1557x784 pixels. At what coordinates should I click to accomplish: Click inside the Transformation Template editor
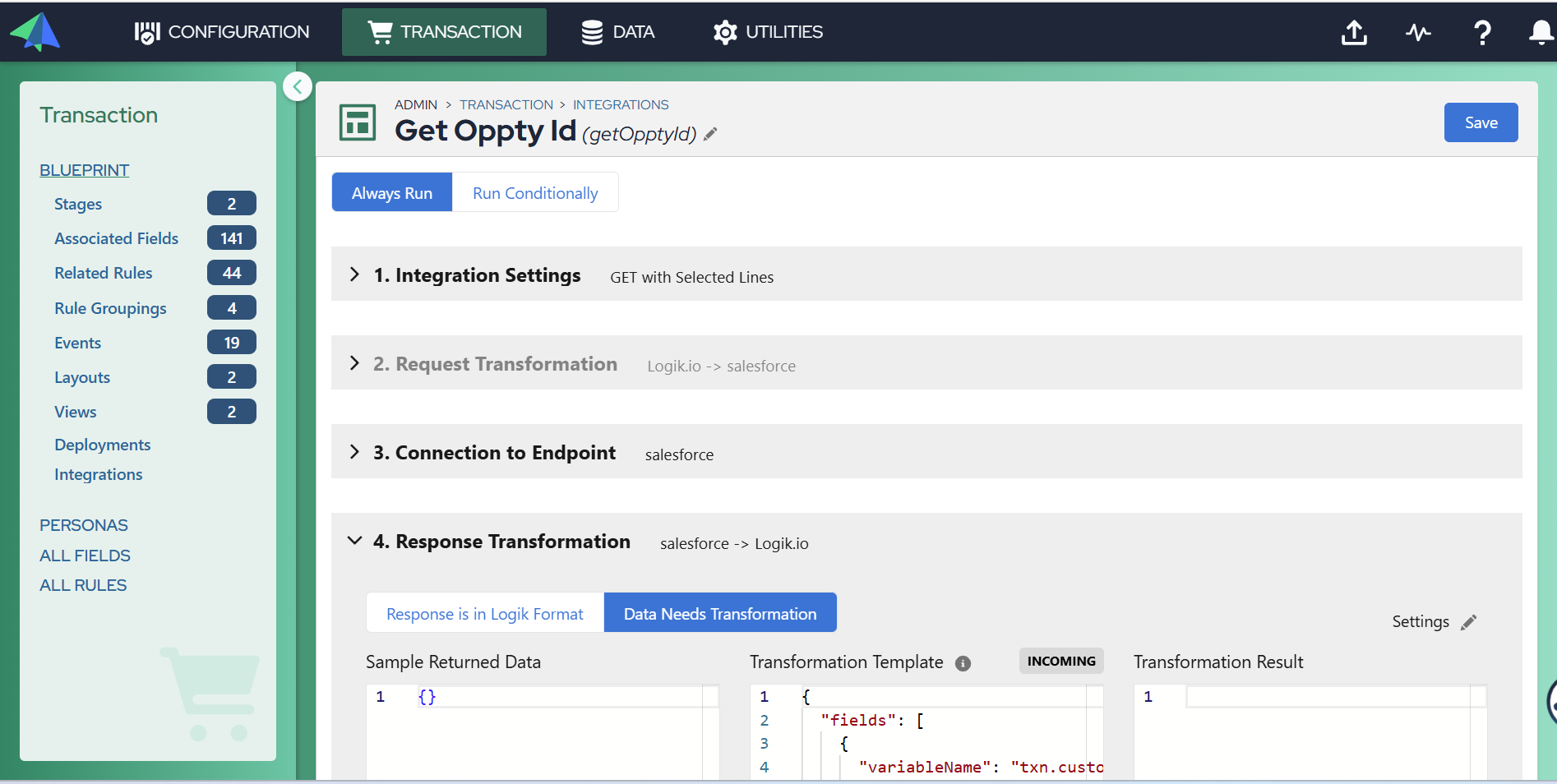(x=926, y=731)
